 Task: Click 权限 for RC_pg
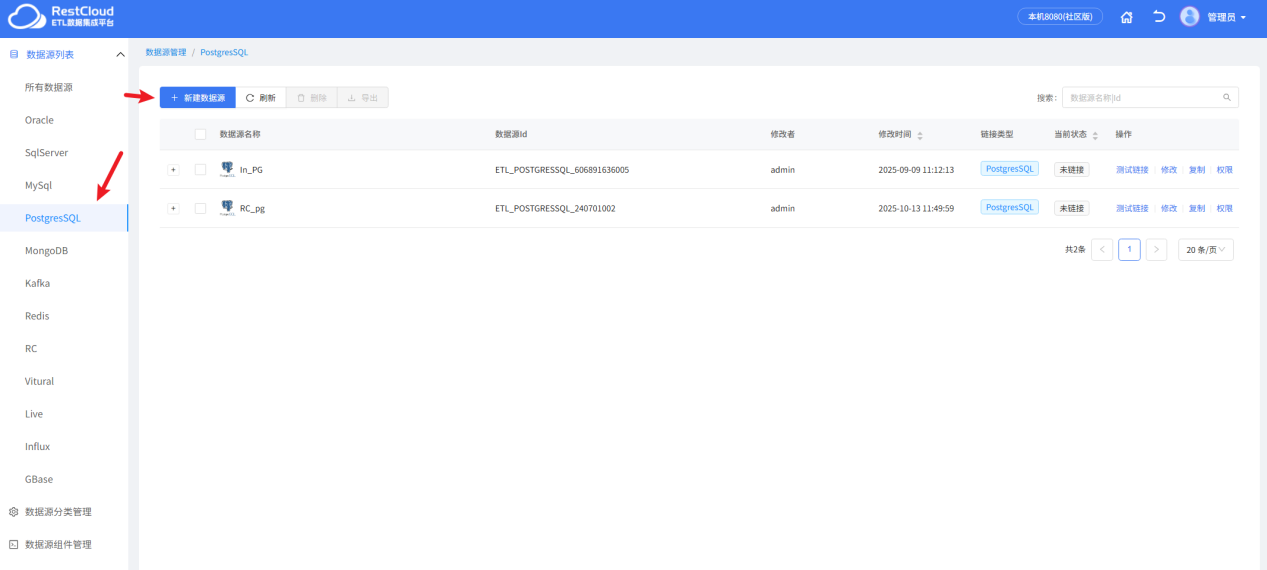(1225, 209)
